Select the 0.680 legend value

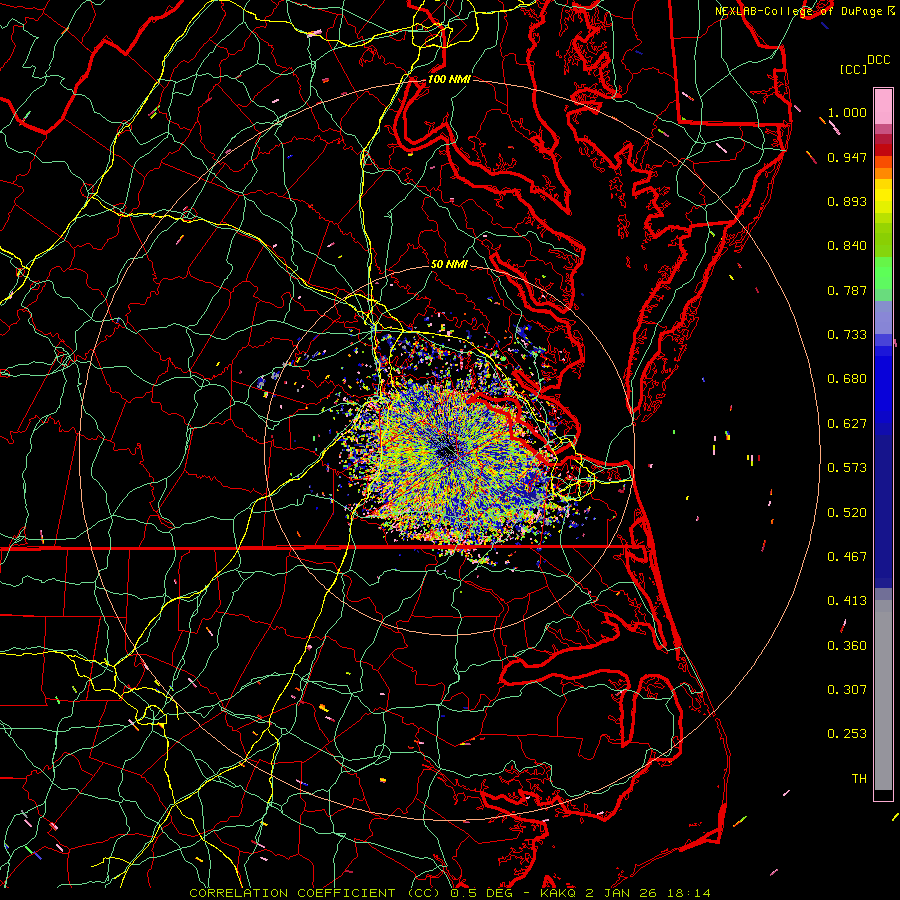point(847,379)
